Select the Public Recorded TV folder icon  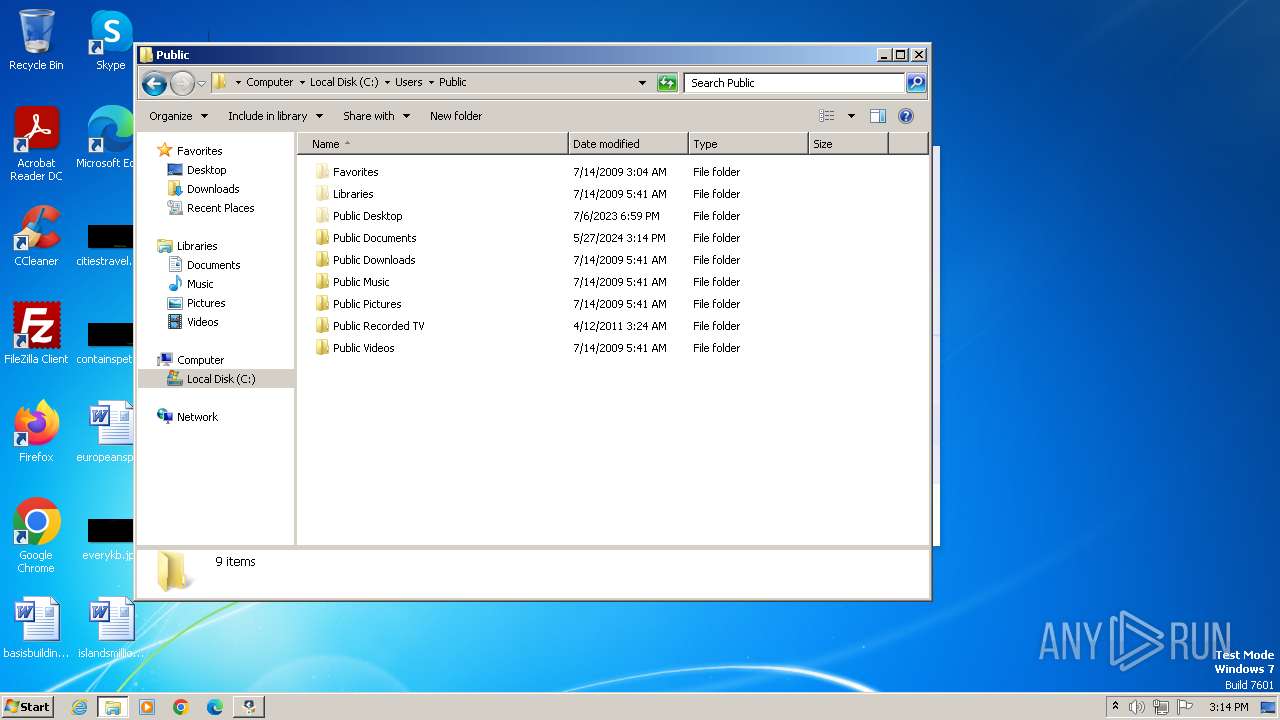pyautogui.click(x=322, y=326)
